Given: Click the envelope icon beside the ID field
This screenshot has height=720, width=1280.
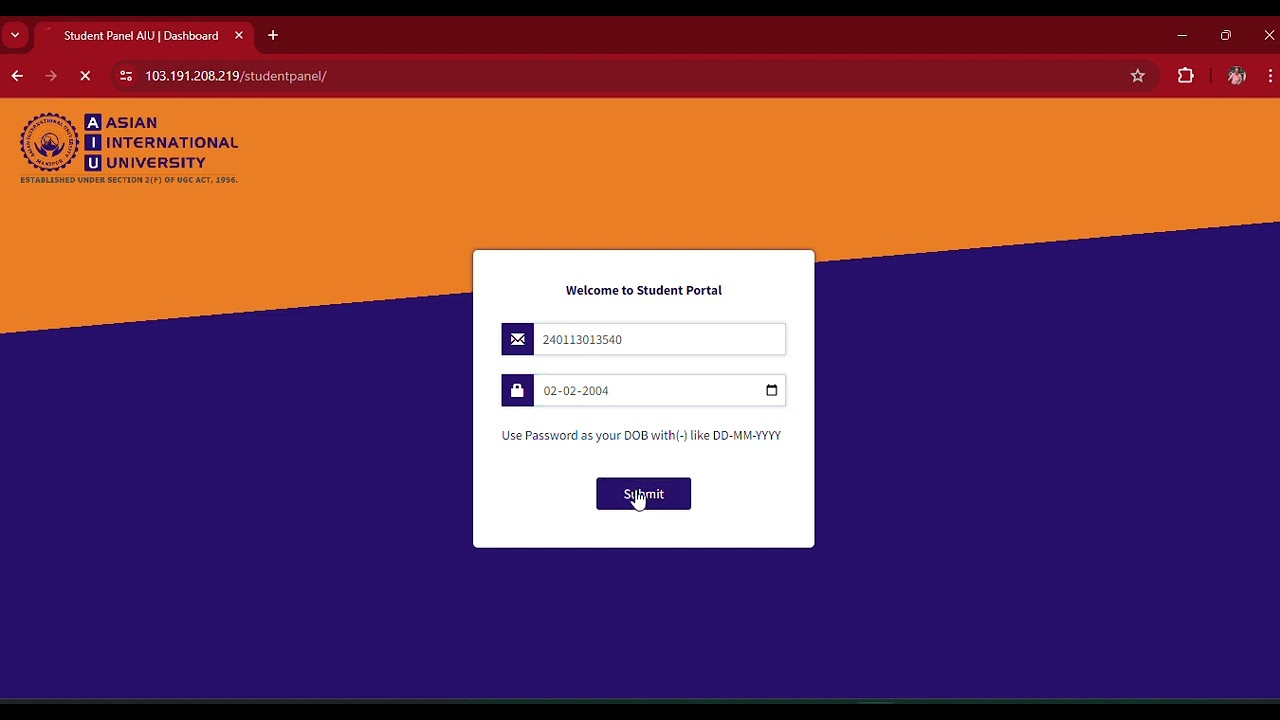Looking at the screenshot, I should (x=518, y=339).
